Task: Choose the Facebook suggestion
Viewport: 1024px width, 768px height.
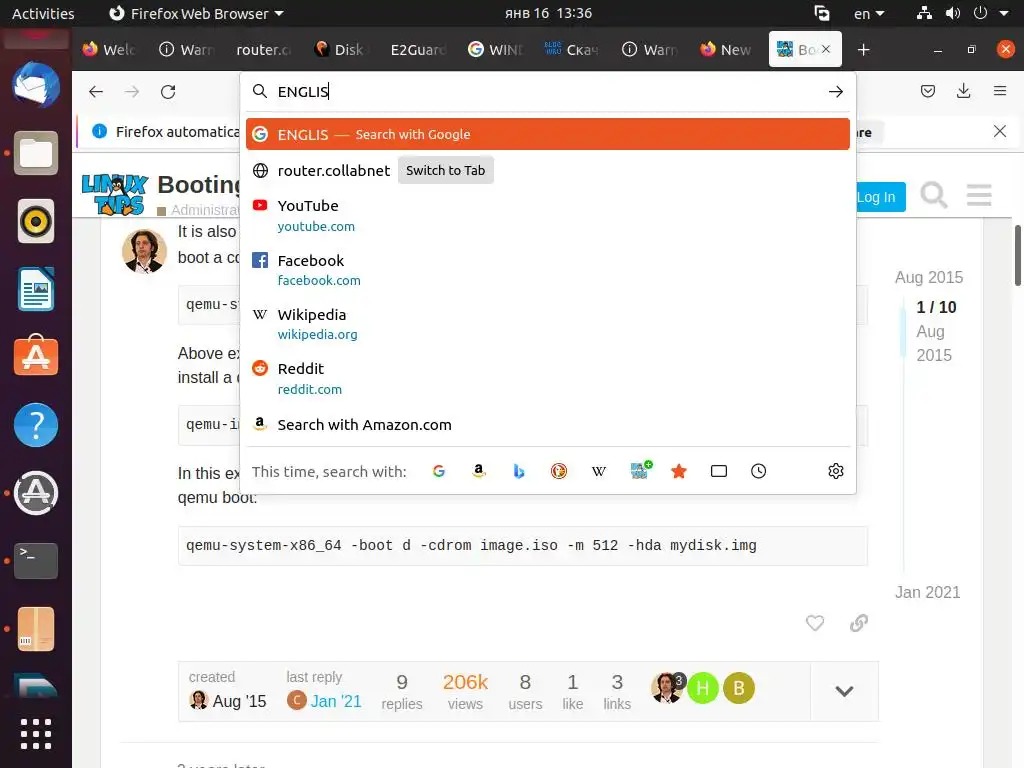Action: (x=547, y=270)
